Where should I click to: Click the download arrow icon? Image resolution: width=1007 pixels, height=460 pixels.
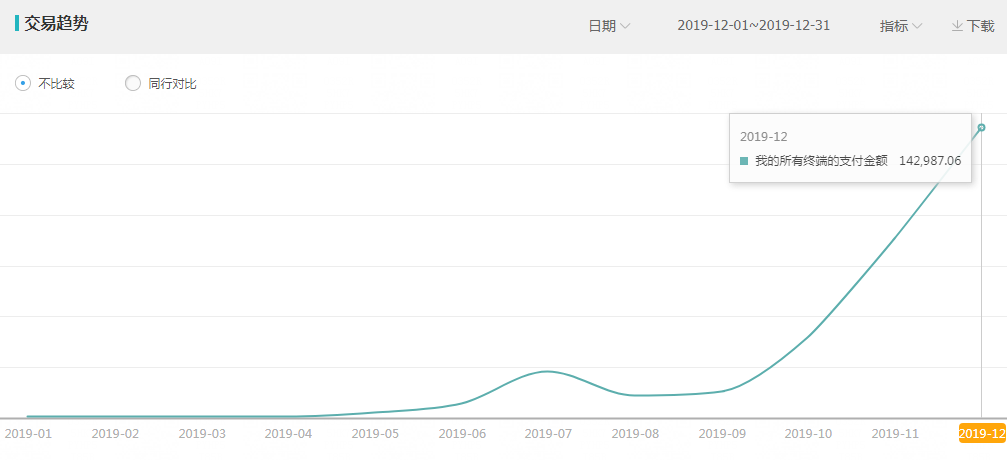(x=957, y=26)
